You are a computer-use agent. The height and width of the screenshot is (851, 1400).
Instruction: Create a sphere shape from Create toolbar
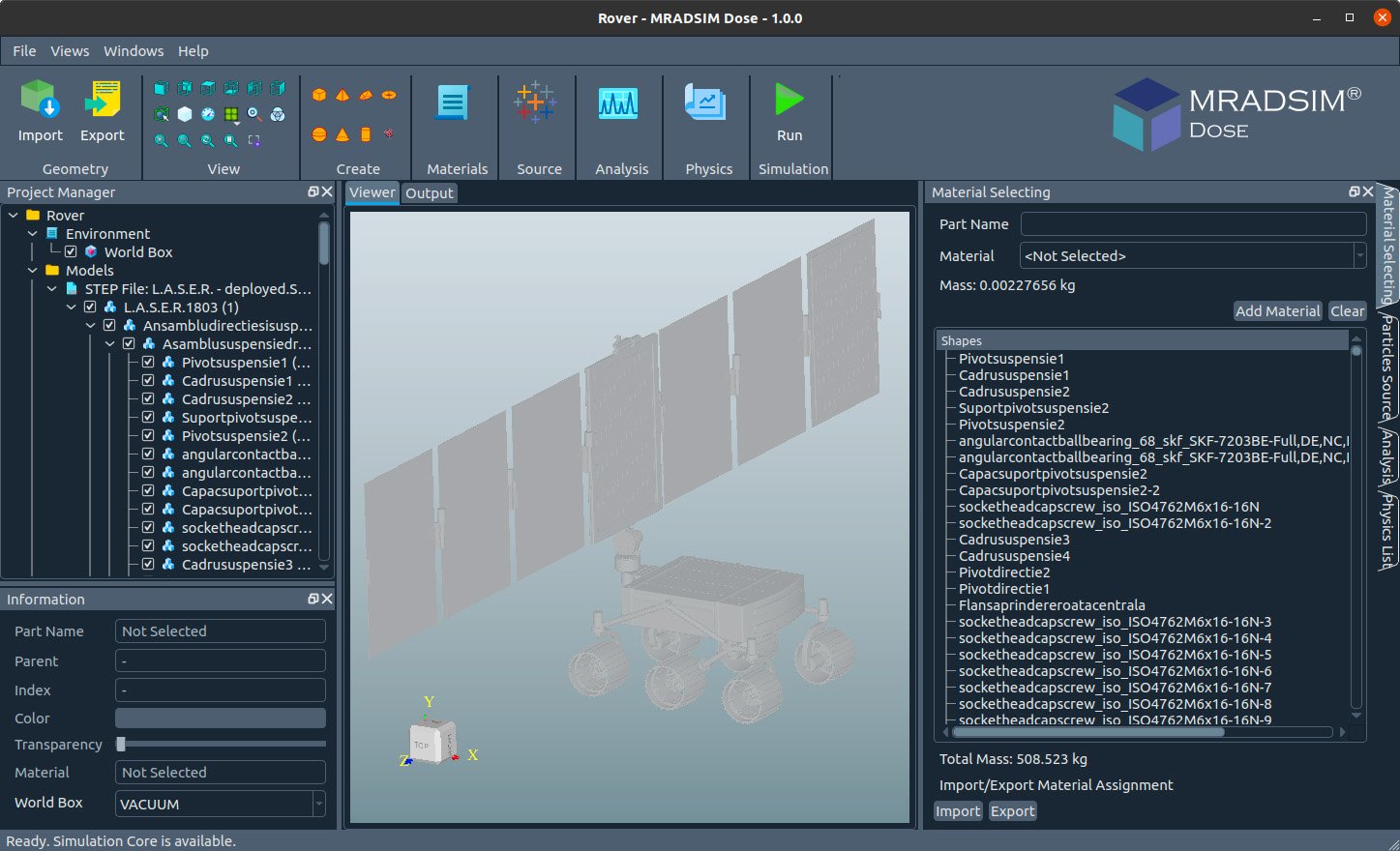coord(319,134)
